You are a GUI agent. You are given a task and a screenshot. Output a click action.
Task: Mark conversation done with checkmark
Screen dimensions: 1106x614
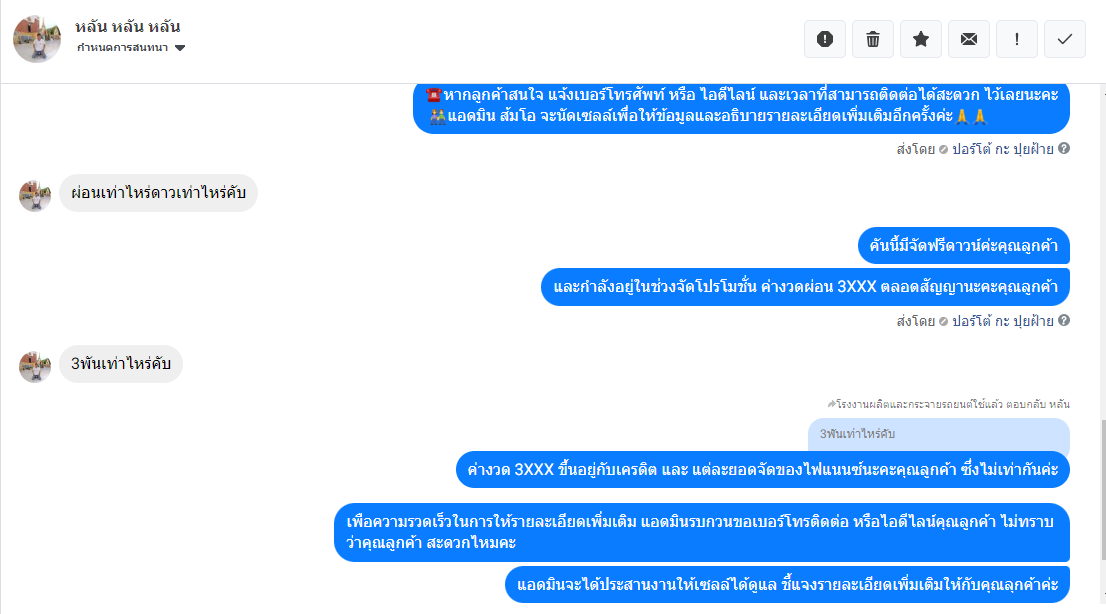[1064, 39]
